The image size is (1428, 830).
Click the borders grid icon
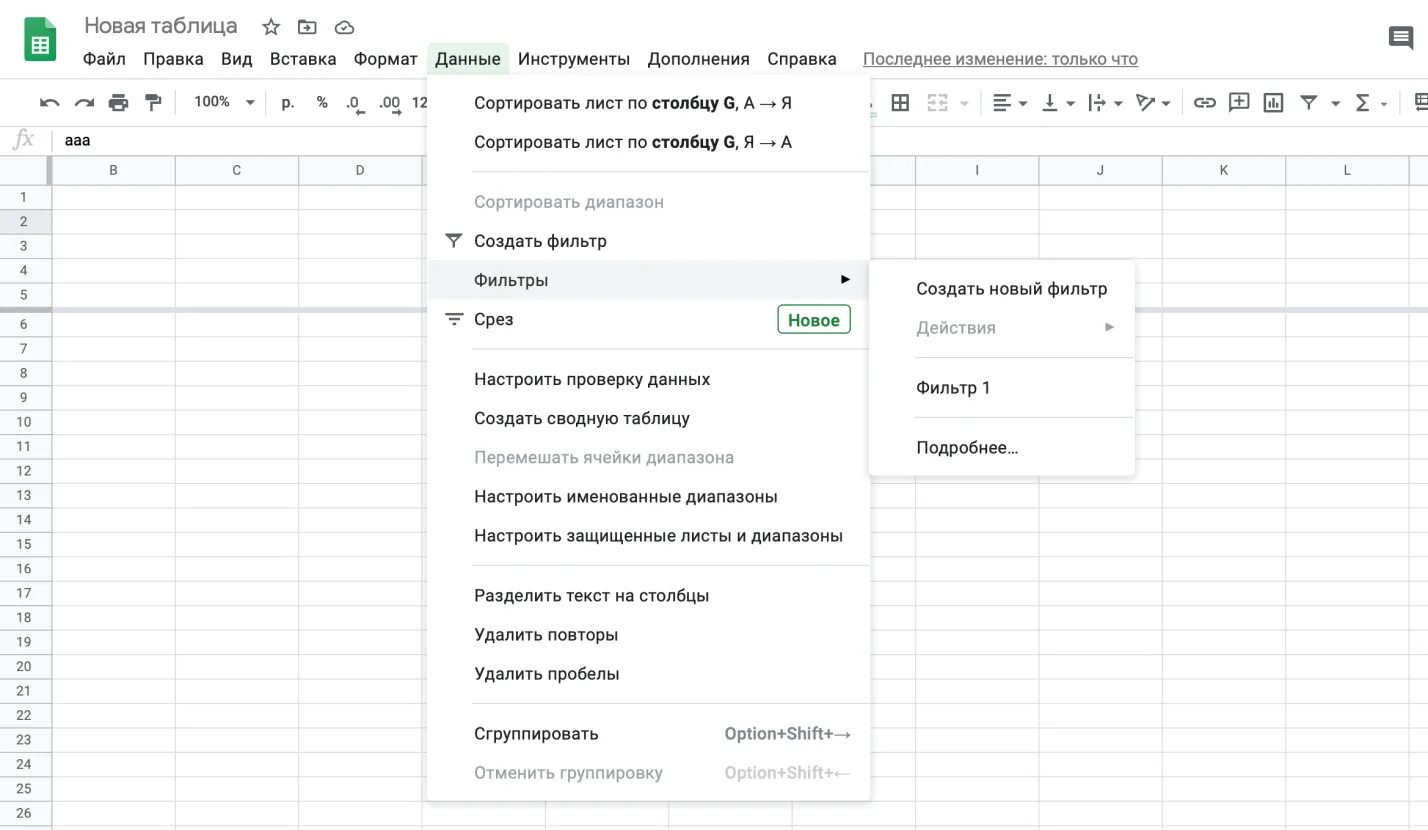point(900,102)
